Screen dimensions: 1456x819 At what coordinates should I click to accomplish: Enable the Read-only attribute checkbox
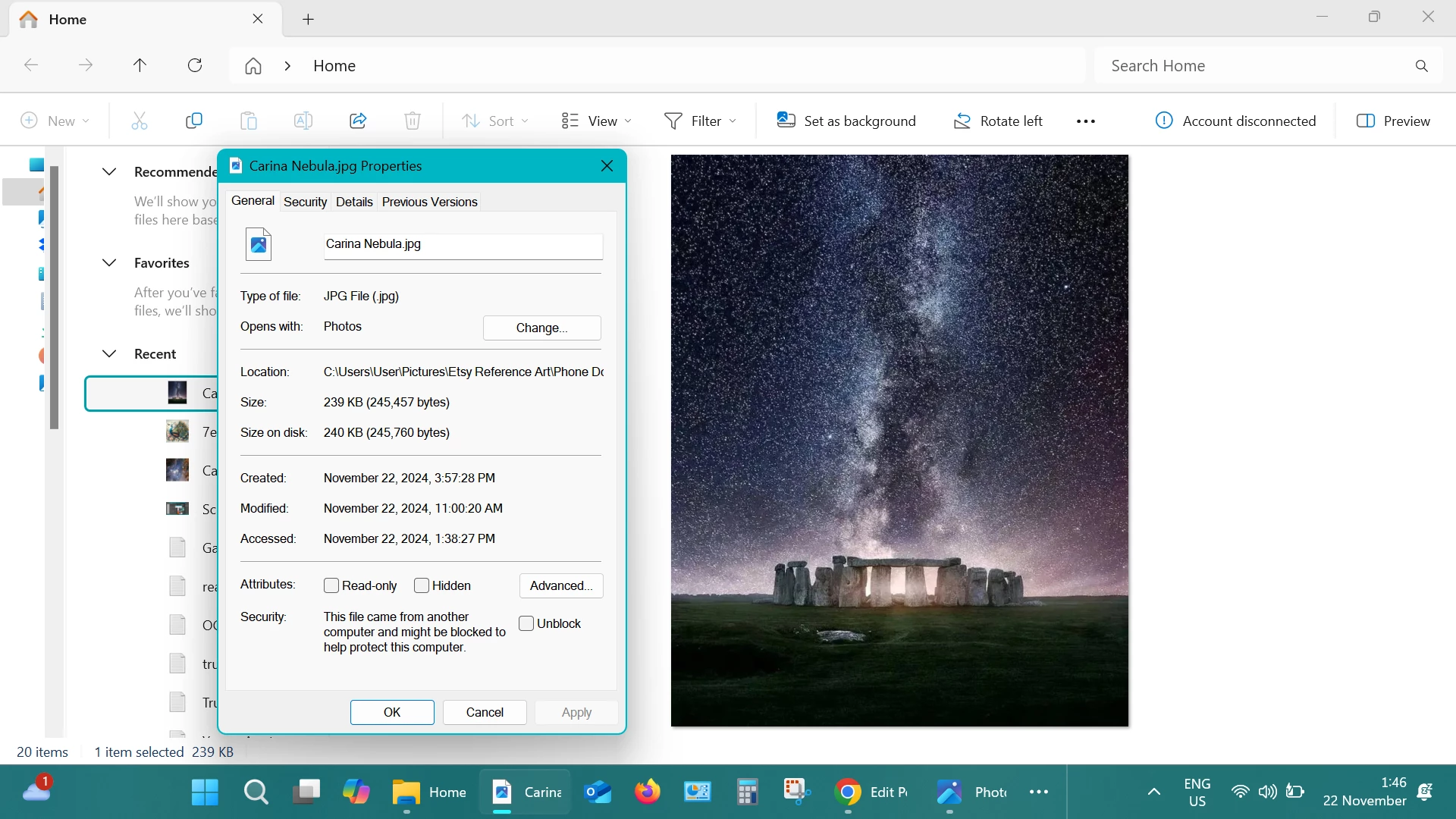click(x=331, y=585)
